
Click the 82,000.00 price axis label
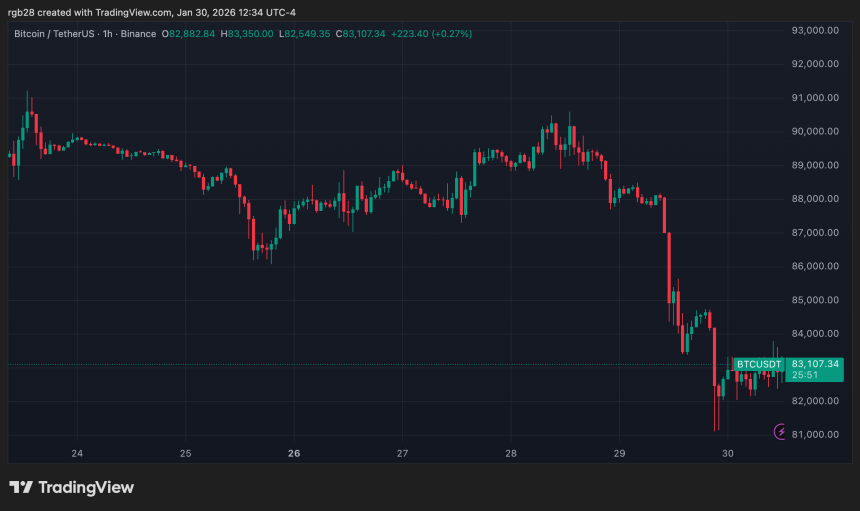(x=815, y=401)
